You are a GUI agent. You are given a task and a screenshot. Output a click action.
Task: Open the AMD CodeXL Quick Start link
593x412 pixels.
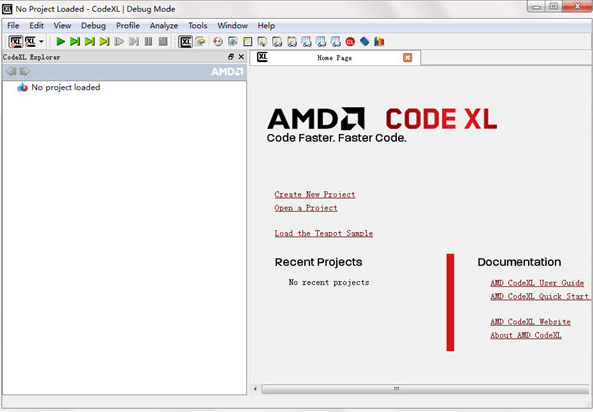click(540, 296)
